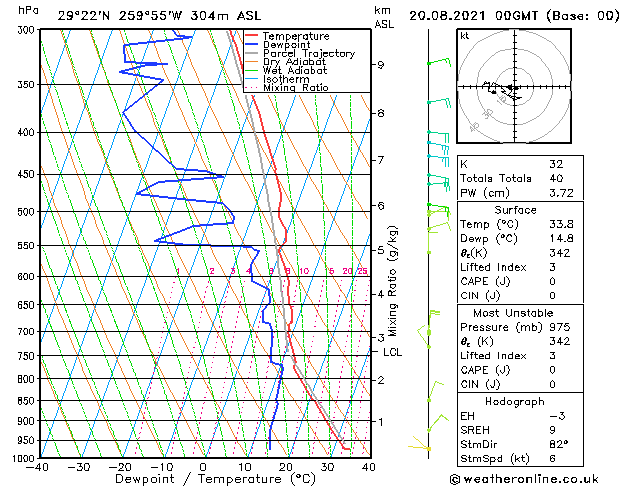Click the 5 km altitude label
Viewport: 629px width, 486px height.
[x=380, y=250]
